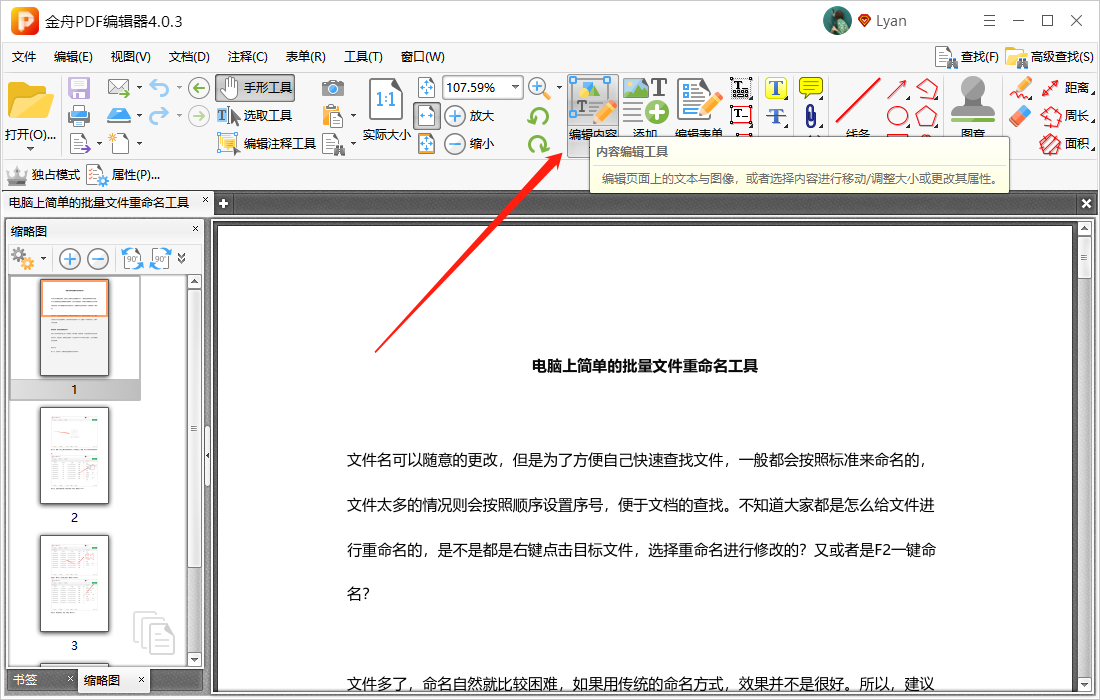Viewport: 1100px width, 700px height.
Task: Select the page 2 thumbnail
Action: [x=74, y=456]
